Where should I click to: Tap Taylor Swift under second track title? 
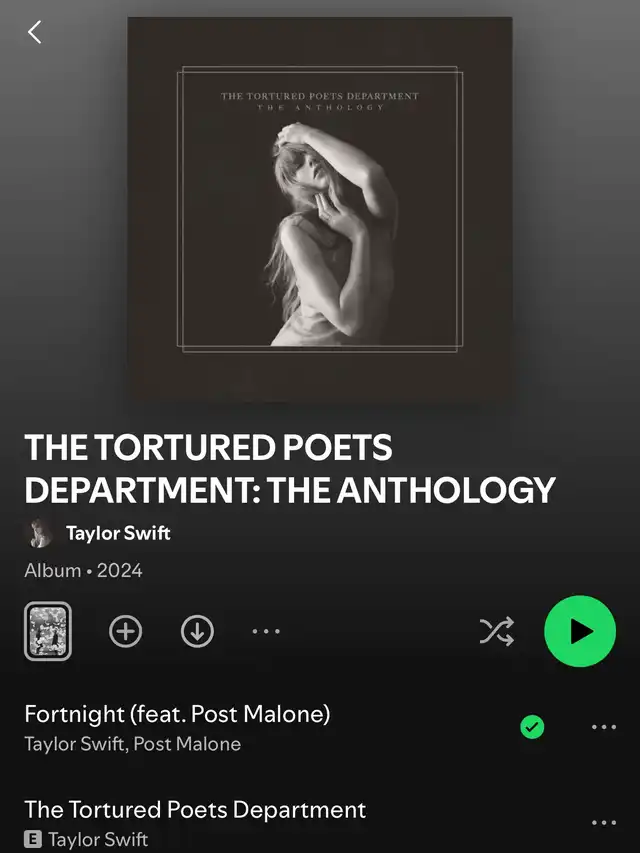click(98, 839)
